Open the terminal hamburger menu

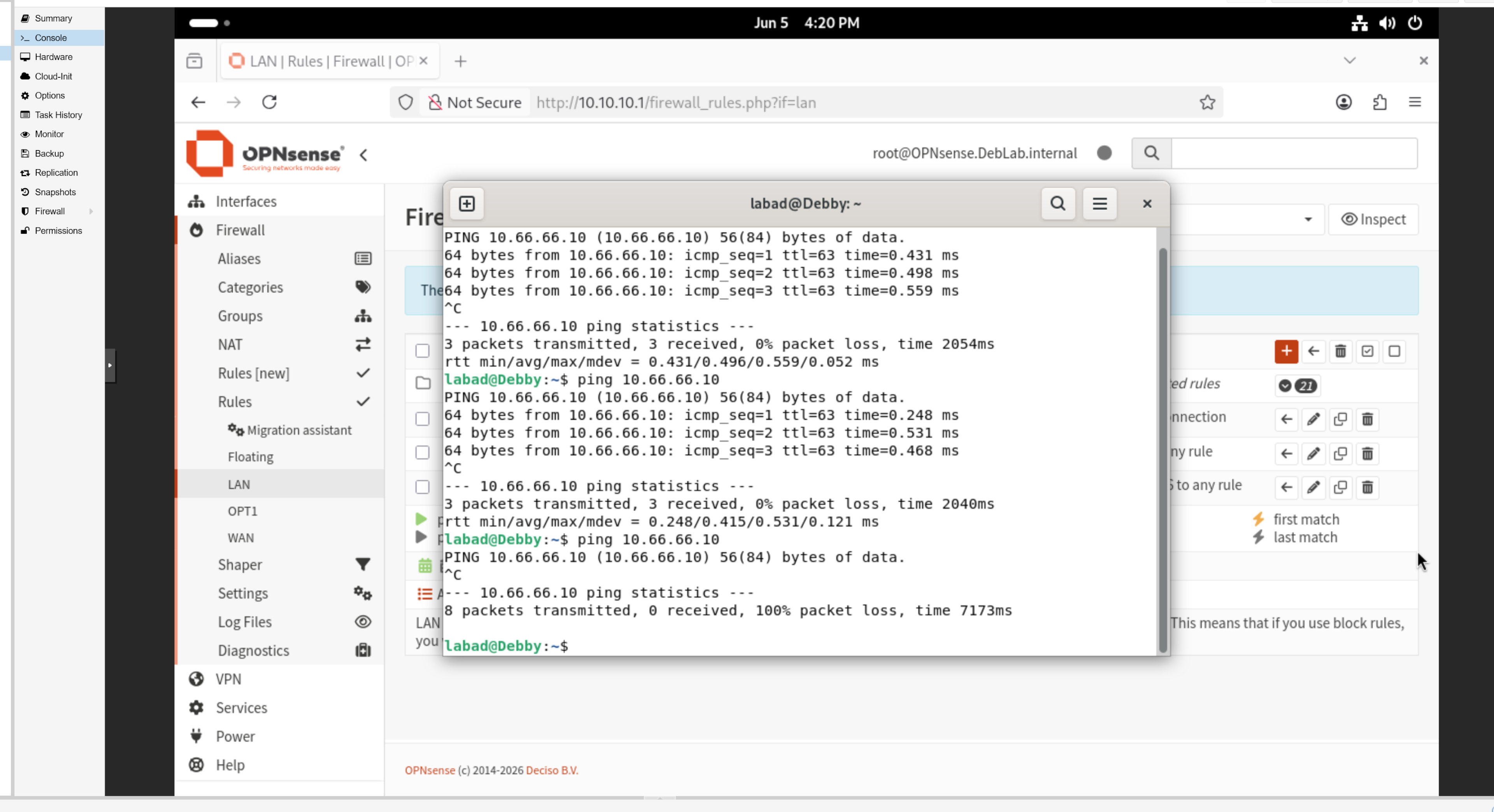(x=1099, y=203)
